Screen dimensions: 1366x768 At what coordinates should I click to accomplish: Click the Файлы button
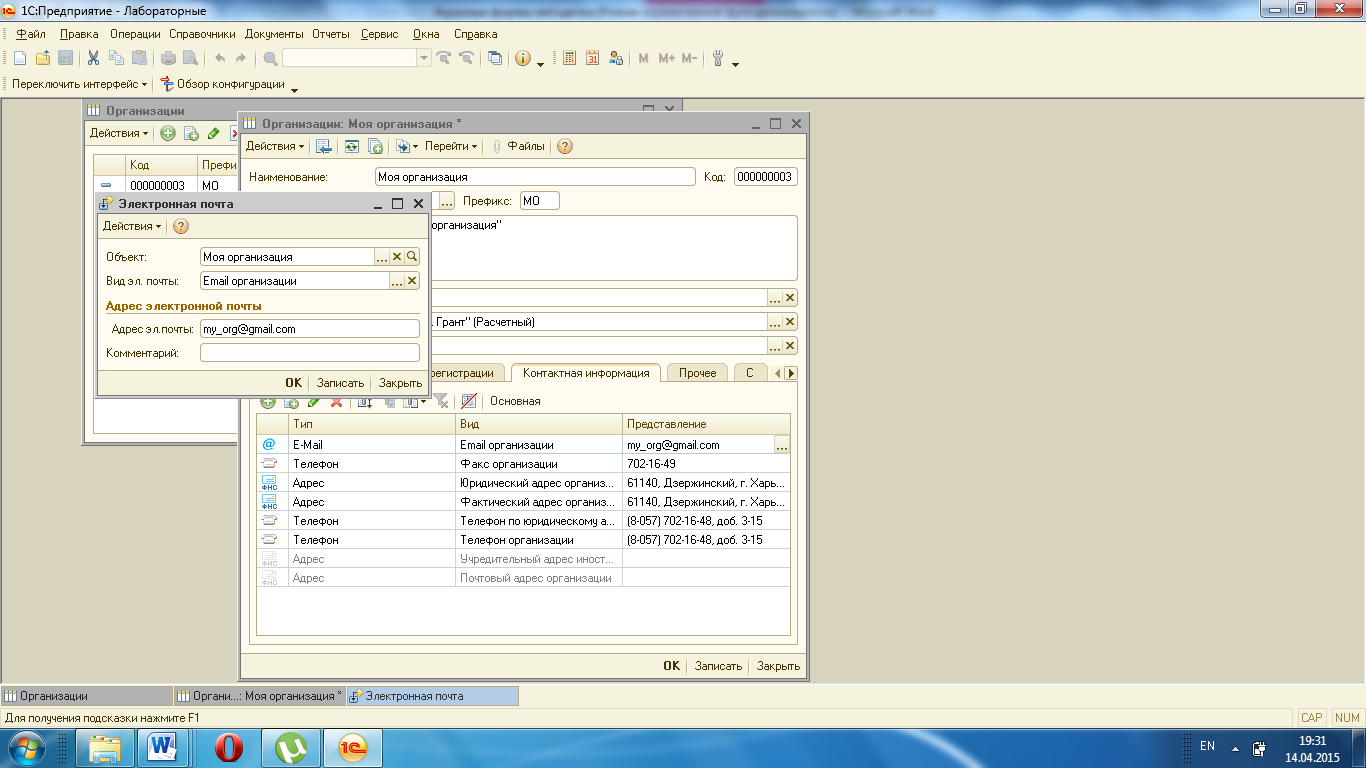click(x=518, y=146)
